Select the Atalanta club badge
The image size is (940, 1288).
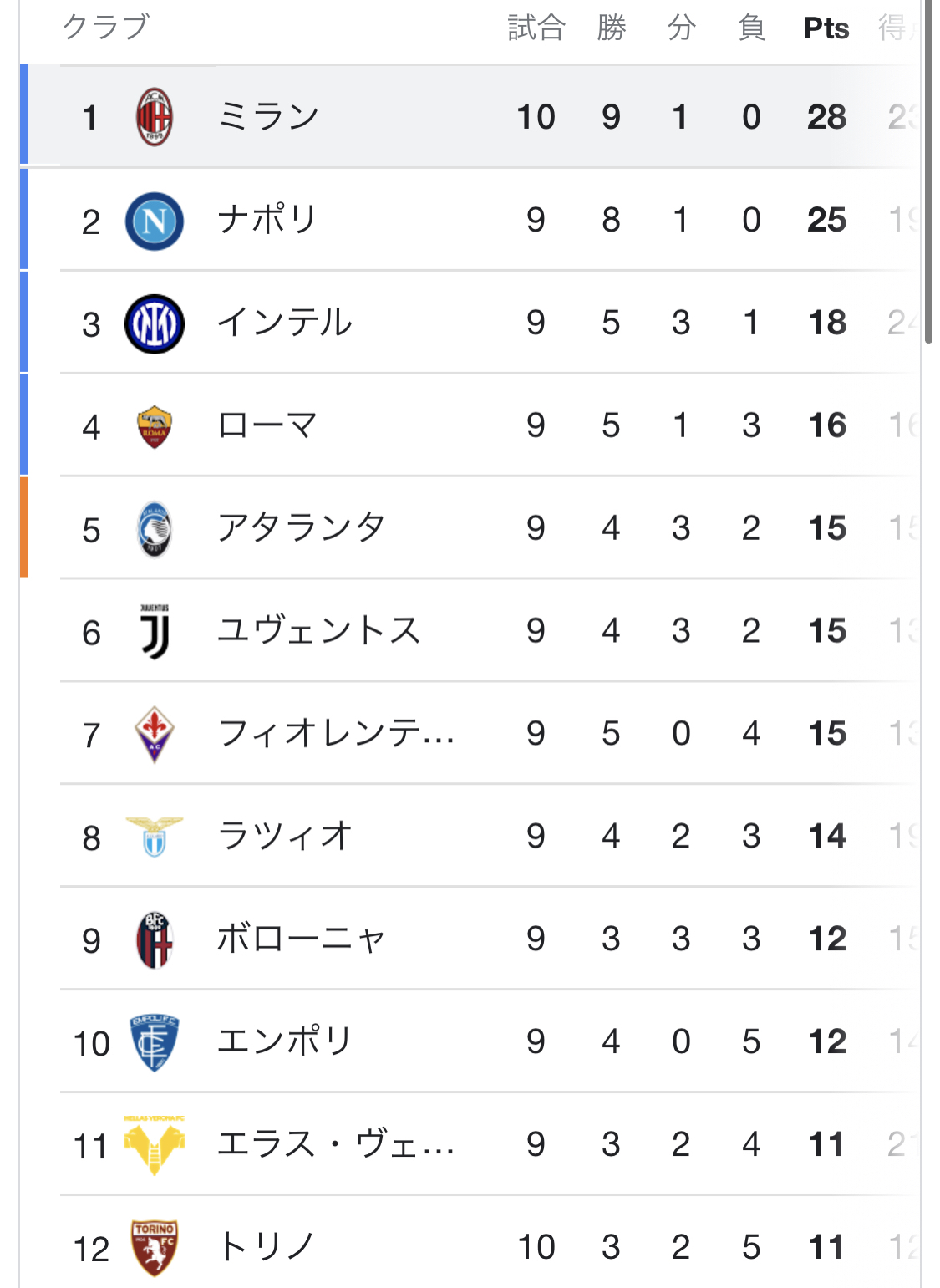pos(154,527)
